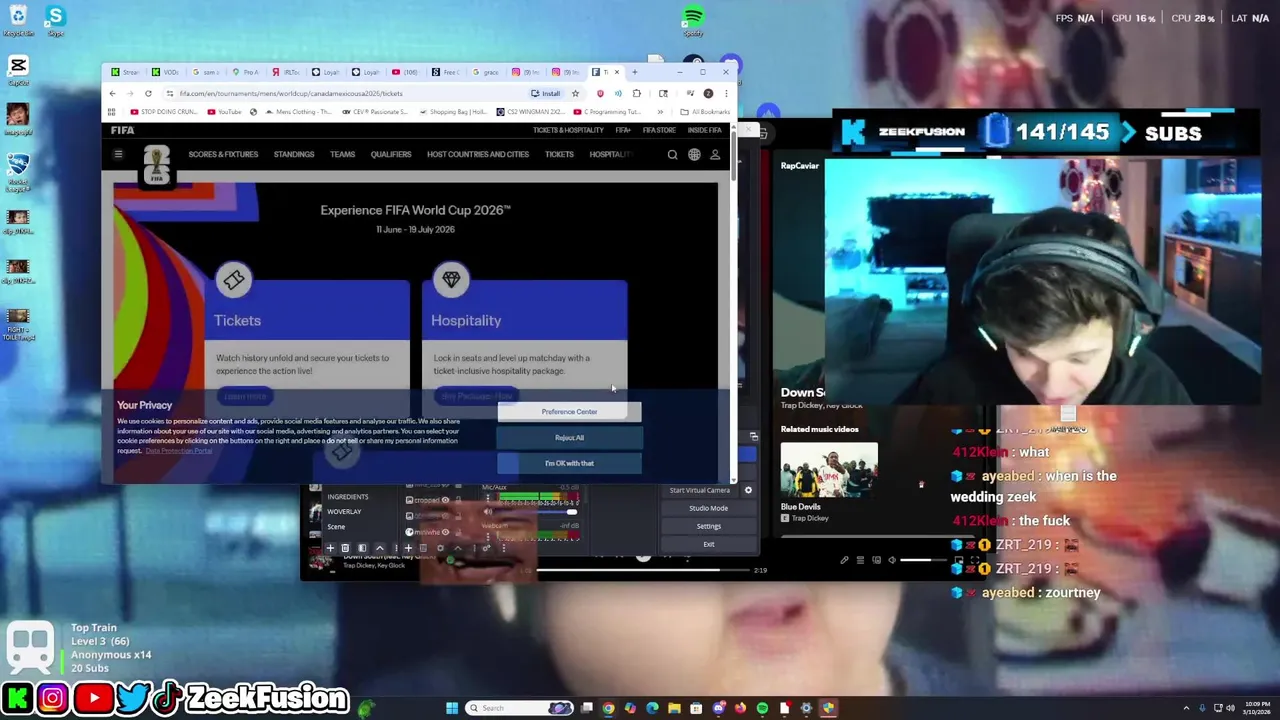Viewport: 1280px width, 720px height.
Task: Open Google Chrome from the taskbar
Action: click(608, 708)
